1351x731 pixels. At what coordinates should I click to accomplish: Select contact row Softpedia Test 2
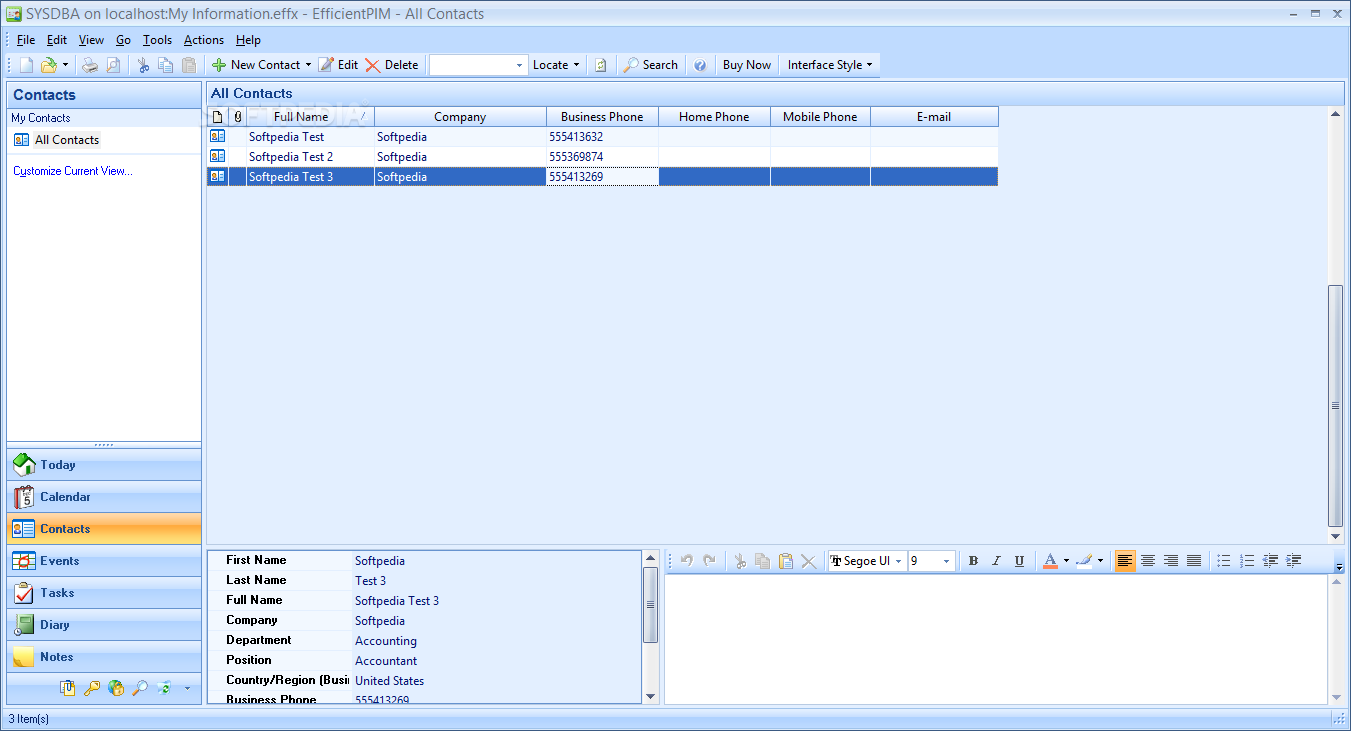point(602,157)
